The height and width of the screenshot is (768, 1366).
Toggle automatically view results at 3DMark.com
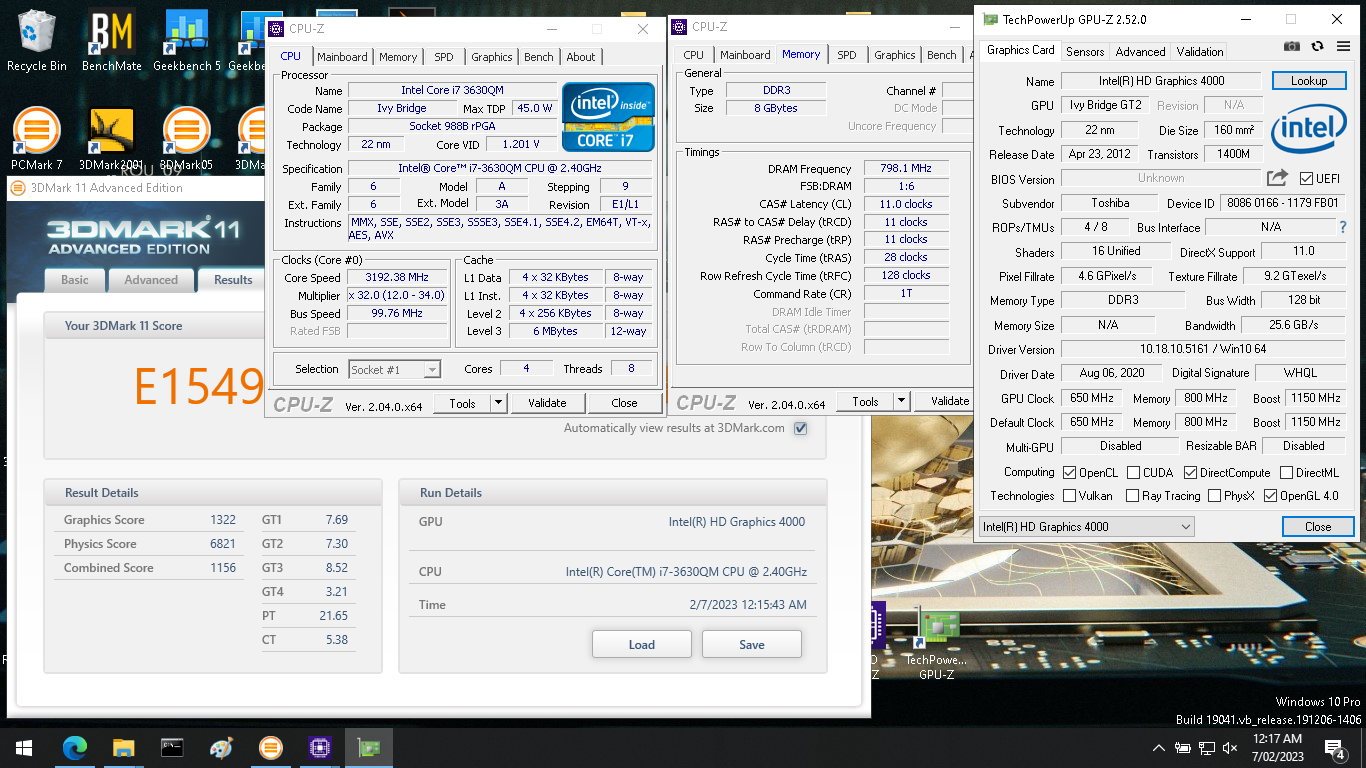(x=800, y=428)
